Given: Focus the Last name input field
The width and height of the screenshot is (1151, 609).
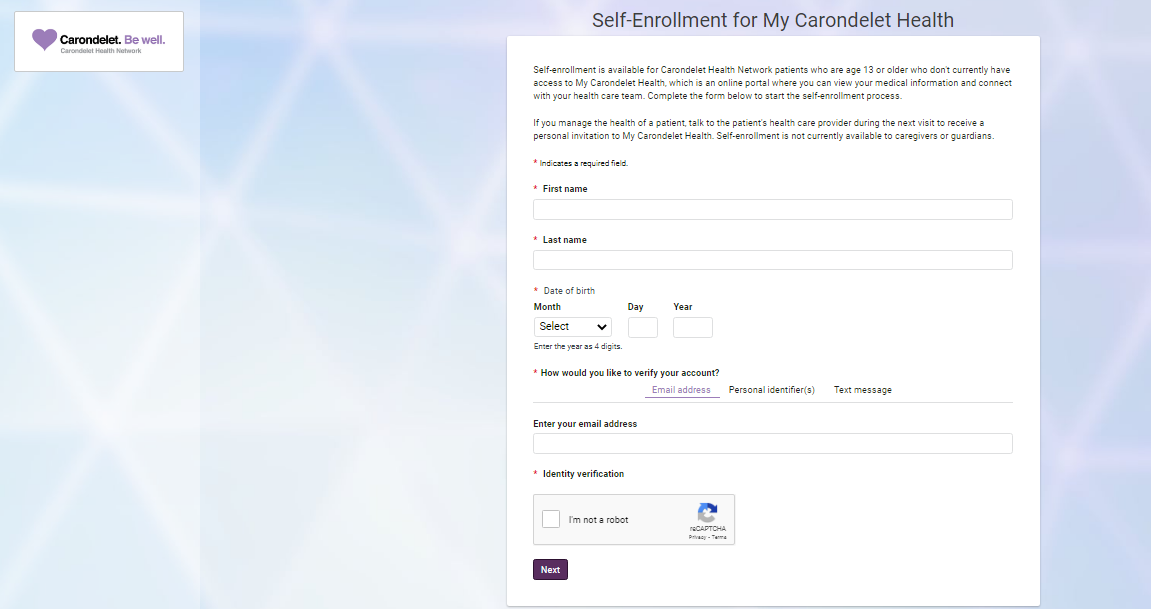Looking at the screenshot, I should point(773,260).
